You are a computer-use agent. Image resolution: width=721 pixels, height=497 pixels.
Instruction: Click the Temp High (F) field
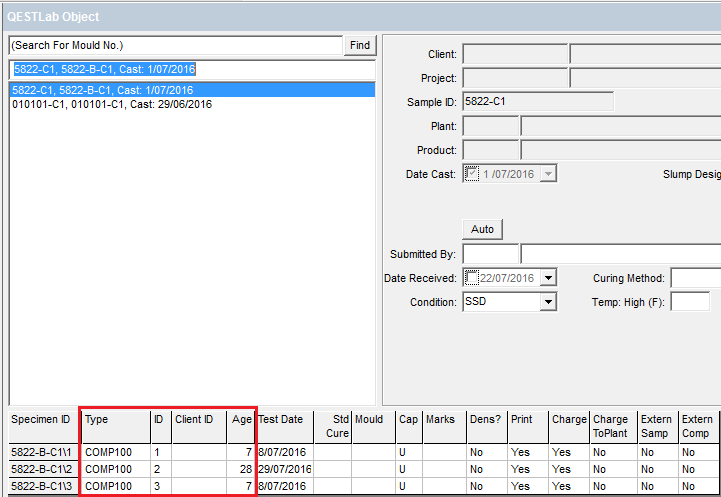(690, 302)
